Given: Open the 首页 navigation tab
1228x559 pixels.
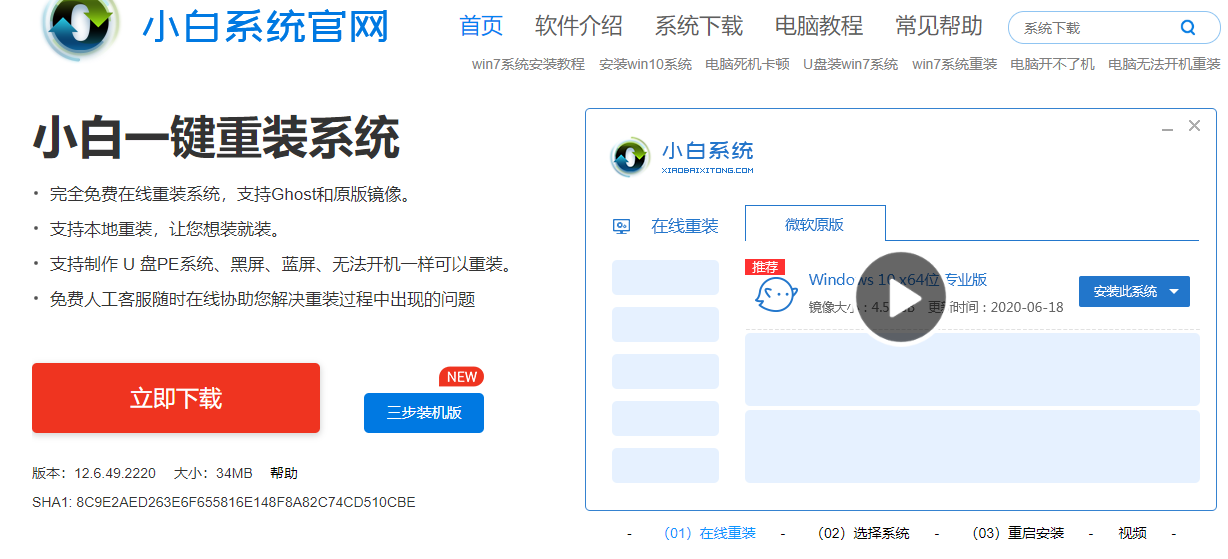Looking at the screenshot, I should (481, 26).
